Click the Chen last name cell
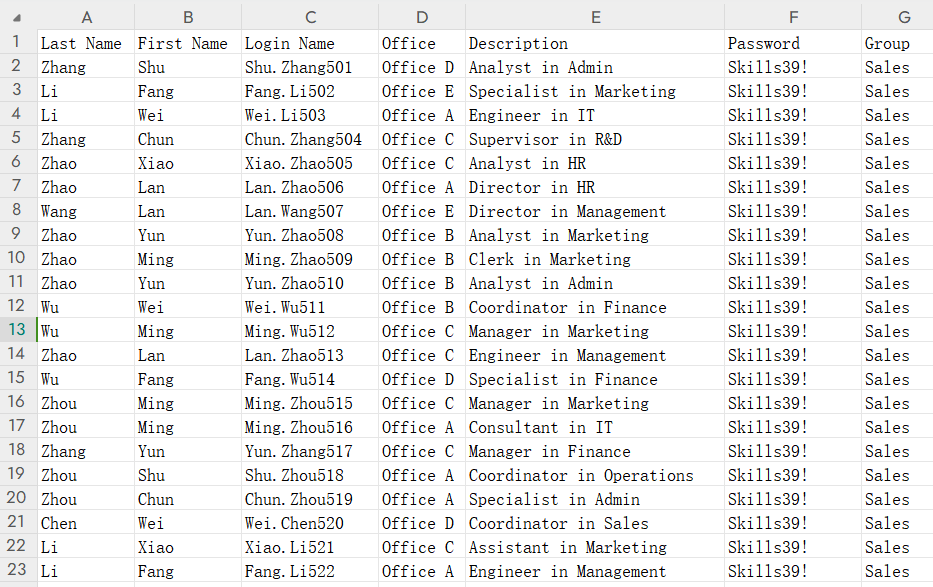 86,523
